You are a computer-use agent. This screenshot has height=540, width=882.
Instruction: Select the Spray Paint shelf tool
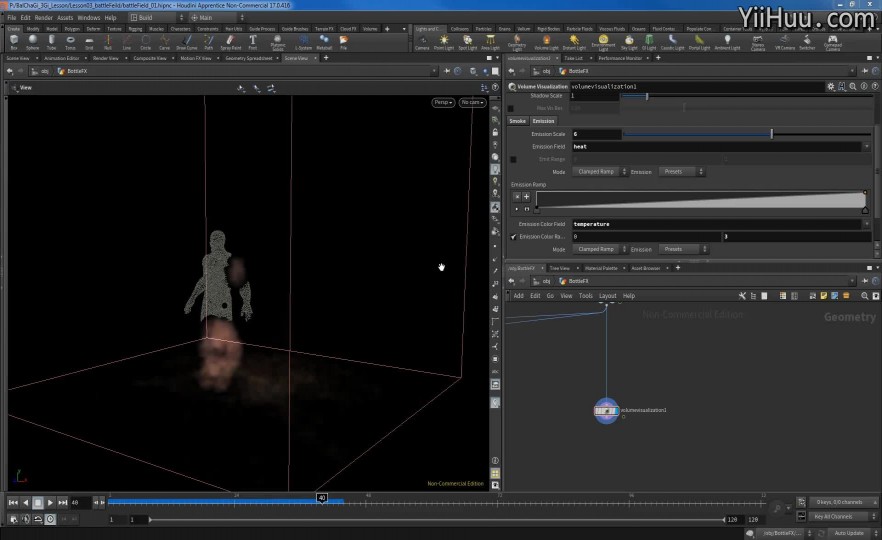[231, 42]
